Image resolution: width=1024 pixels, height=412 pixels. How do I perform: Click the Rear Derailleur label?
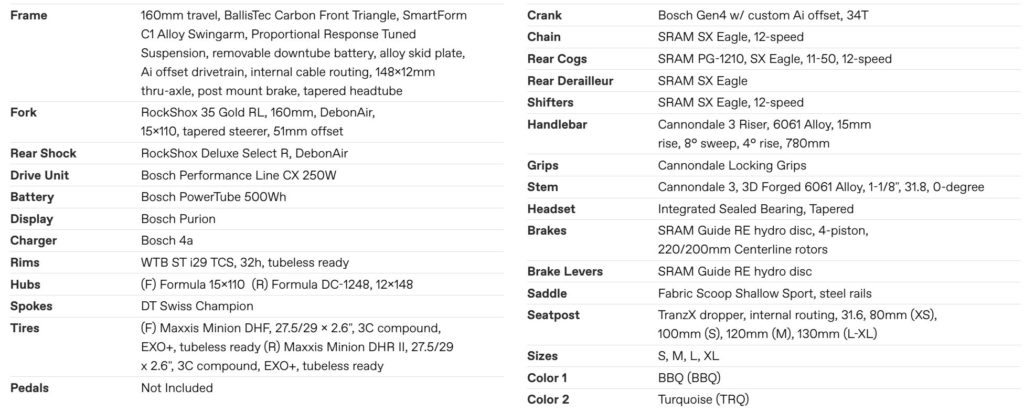pyautogui.click(x=570, y=82)
